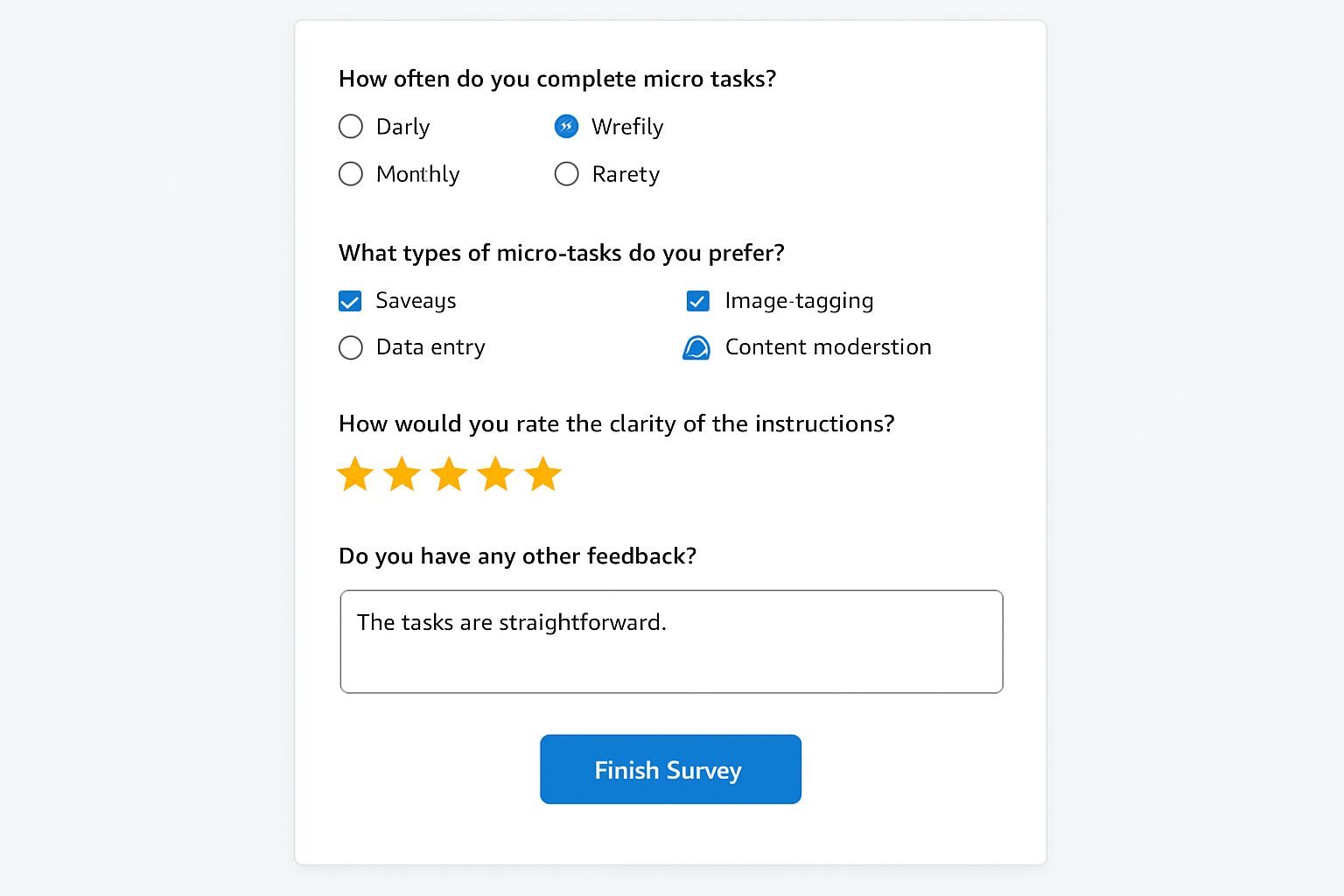
Task: Choose the Monthly radio button
Action: pyautogui.click(x=351, y=174)
